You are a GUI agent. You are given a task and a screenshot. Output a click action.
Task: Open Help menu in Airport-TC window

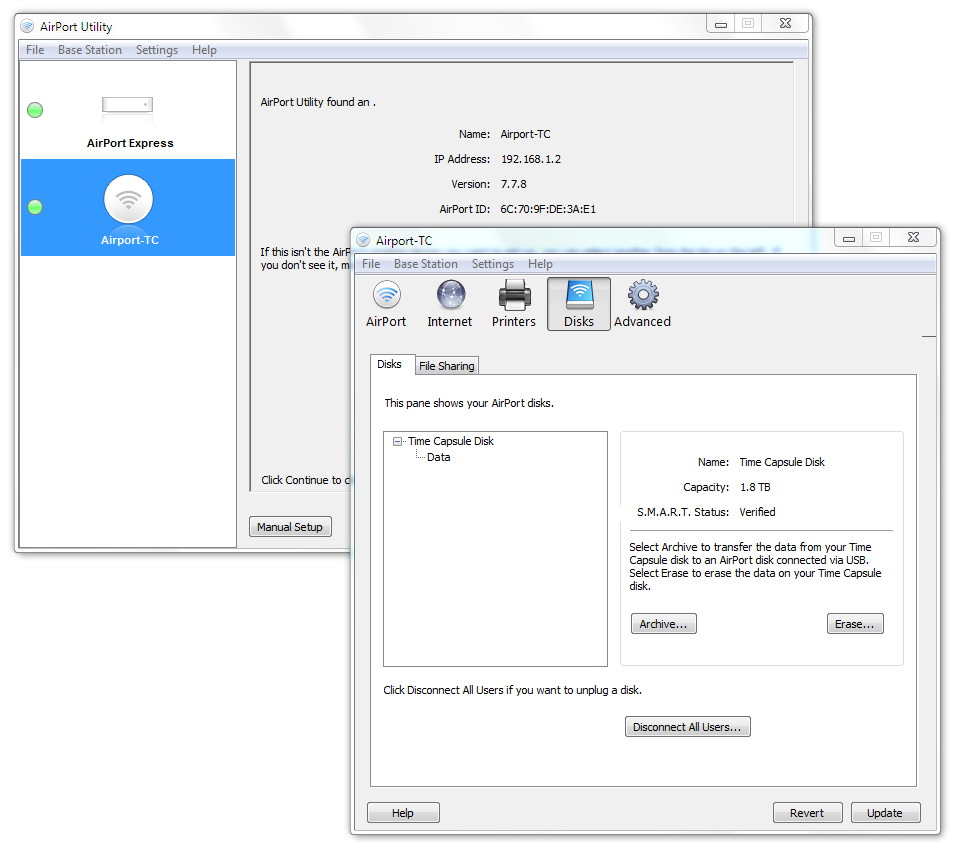pyautogui.click(x=540, y=264)
